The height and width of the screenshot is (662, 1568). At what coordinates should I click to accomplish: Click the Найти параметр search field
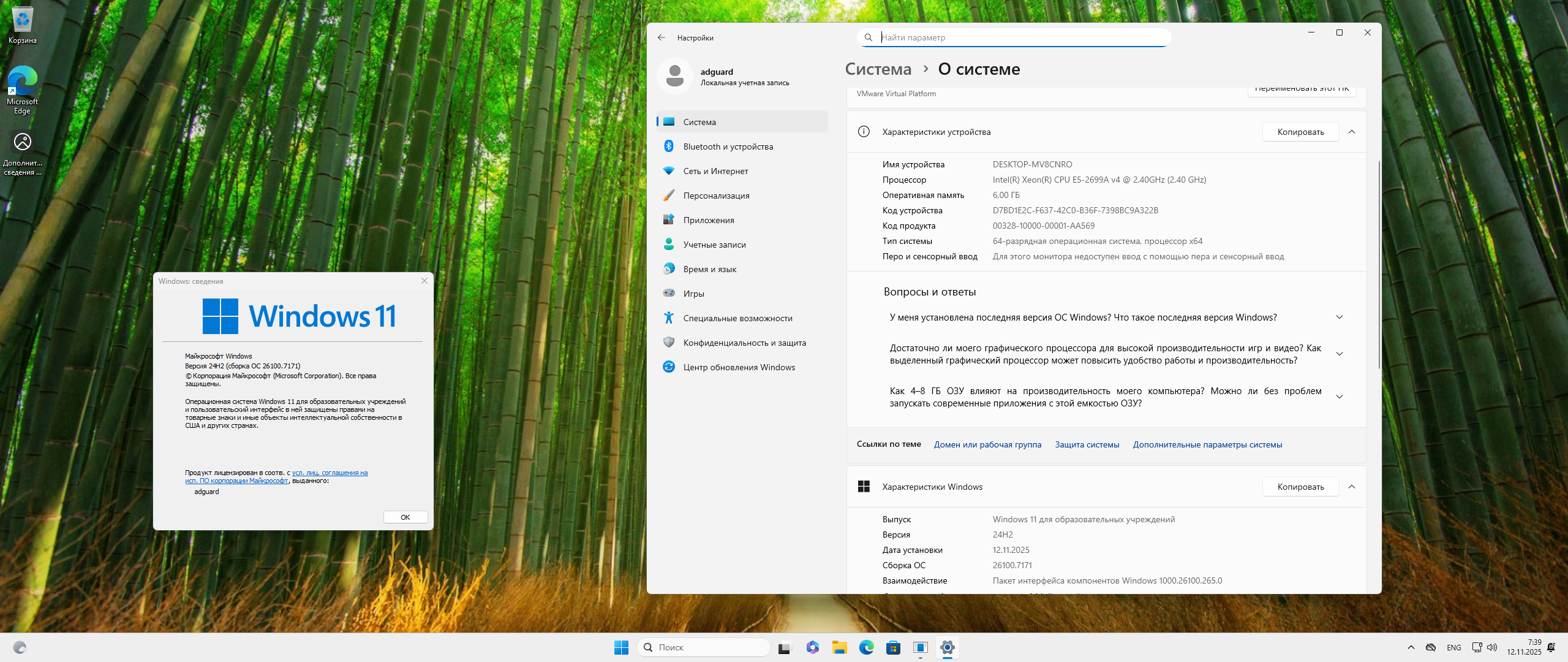(1017, 37)
